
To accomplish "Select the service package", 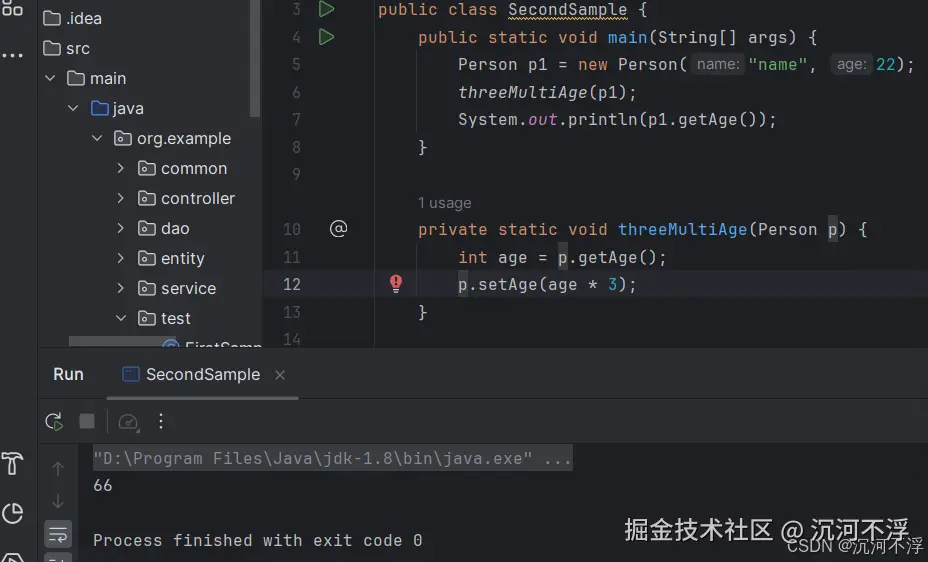I will click(177, 288).
